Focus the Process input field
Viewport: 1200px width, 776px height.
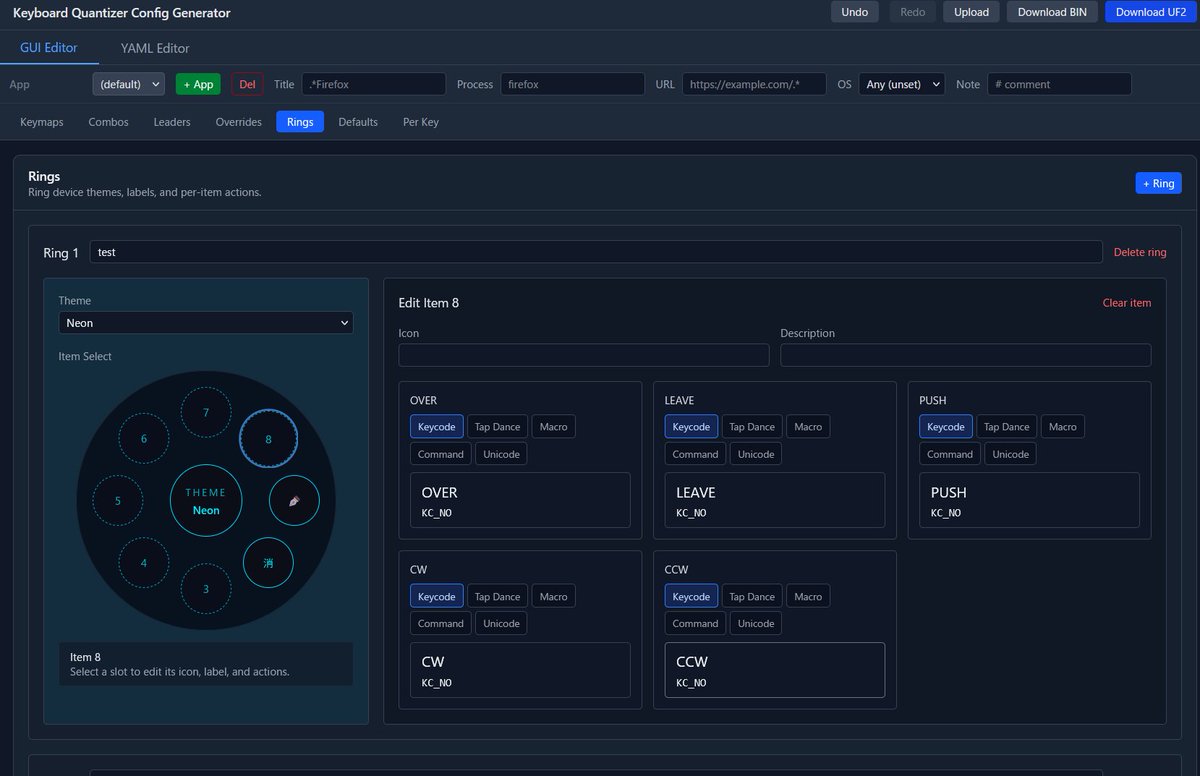572,84
